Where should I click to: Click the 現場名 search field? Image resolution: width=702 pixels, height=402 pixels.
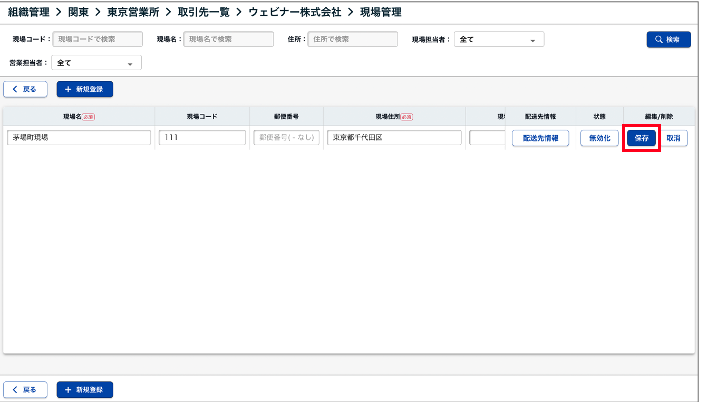pos(228,40)
